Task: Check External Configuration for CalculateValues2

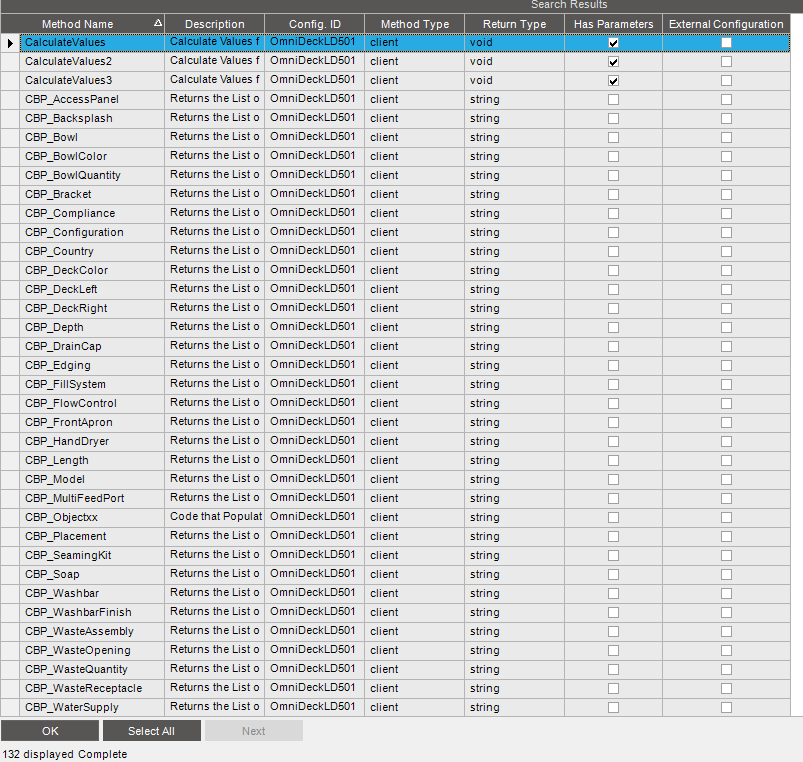Action: [x=726, y=61]
